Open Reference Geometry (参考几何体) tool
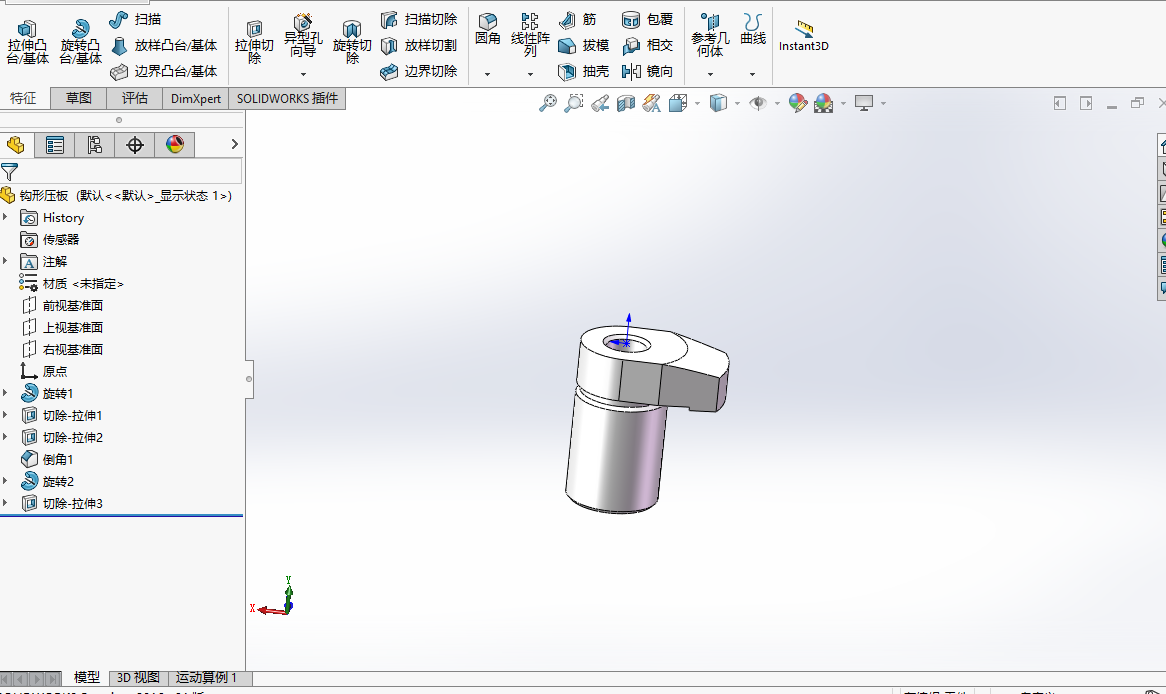Screen dimensions: 1166x694 pos(710,36)
